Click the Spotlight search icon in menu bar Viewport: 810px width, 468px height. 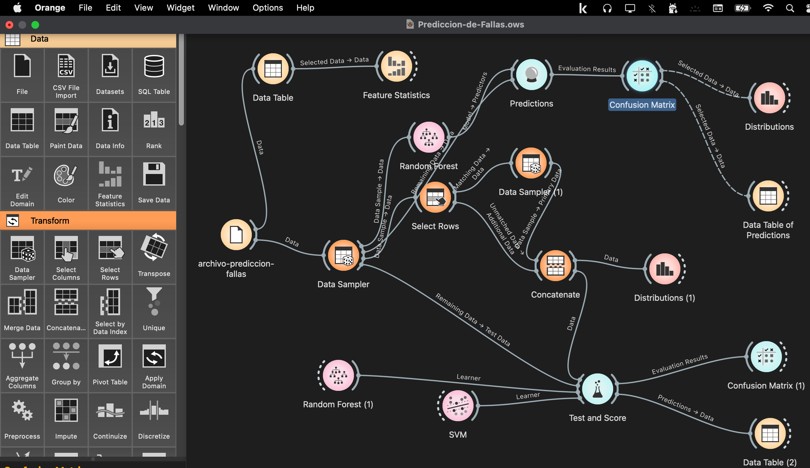[x=790, y=8]
